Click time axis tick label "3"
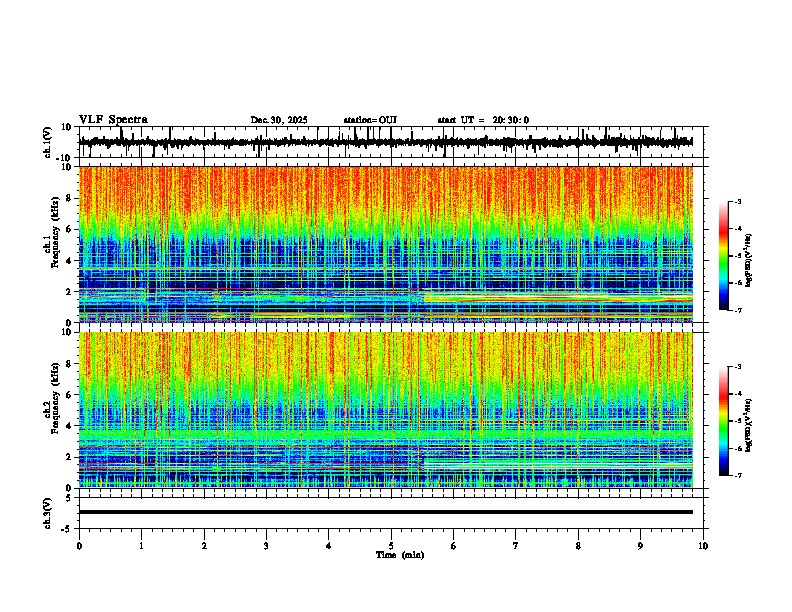 266,546
